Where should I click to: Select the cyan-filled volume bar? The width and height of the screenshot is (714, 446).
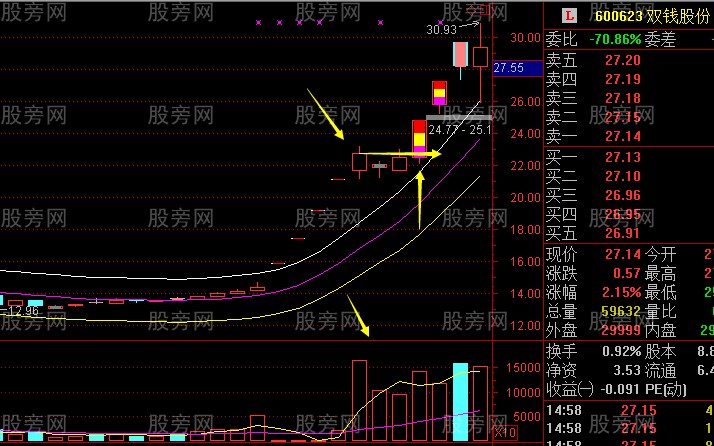click(x=460, y=401)
